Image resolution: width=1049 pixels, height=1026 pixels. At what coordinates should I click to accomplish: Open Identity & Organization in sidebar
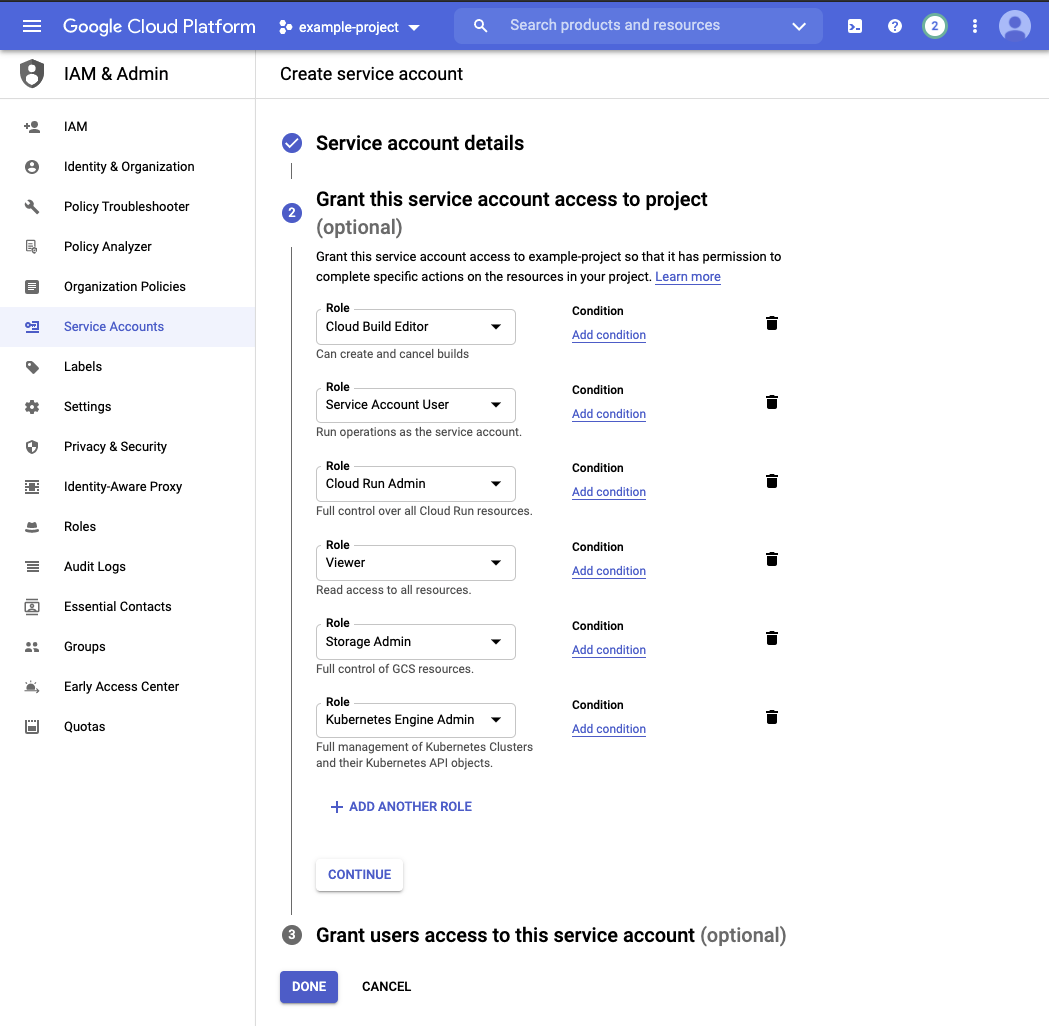point(127,167)
